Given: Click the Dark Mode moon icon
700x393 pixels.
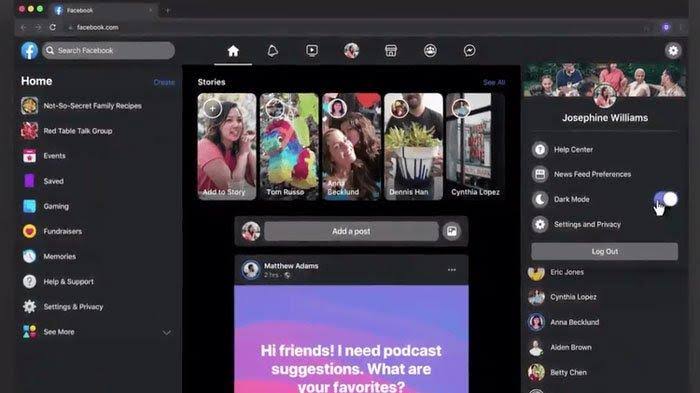Looking at the screenshot, I should (x=540, y=199).
